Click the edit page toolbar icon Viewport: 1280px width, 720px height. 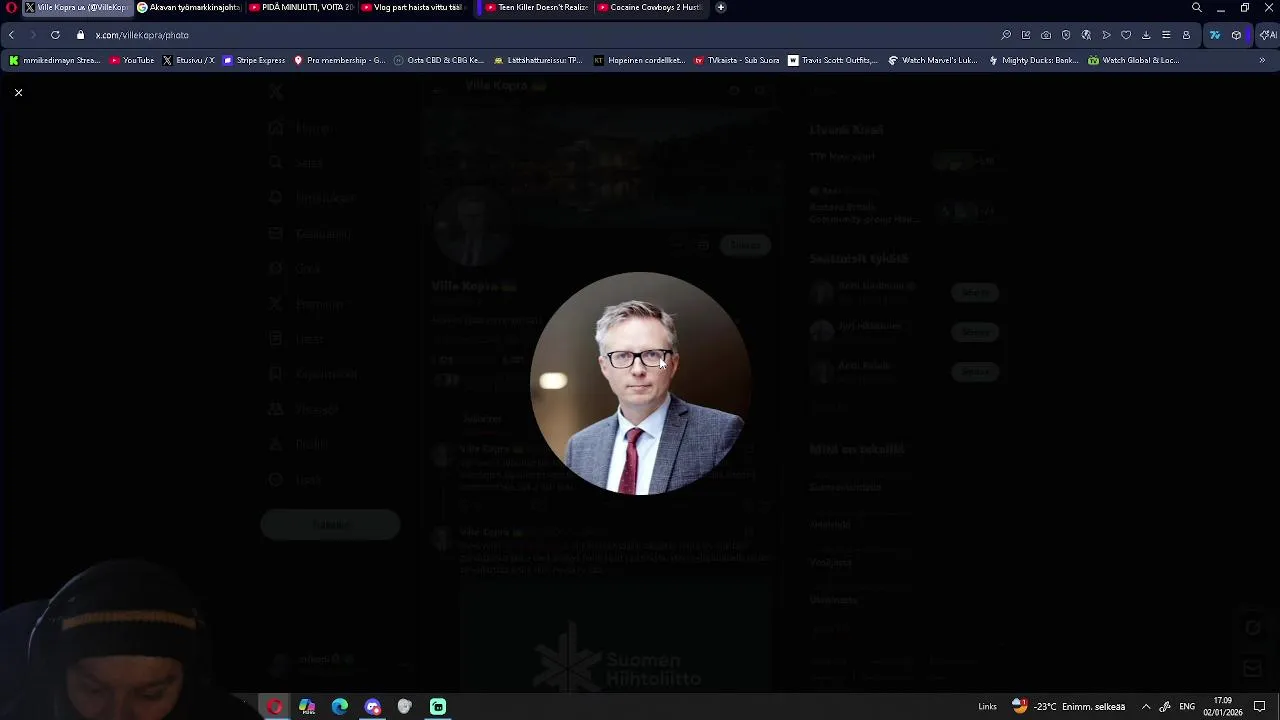pos(1026,35)
